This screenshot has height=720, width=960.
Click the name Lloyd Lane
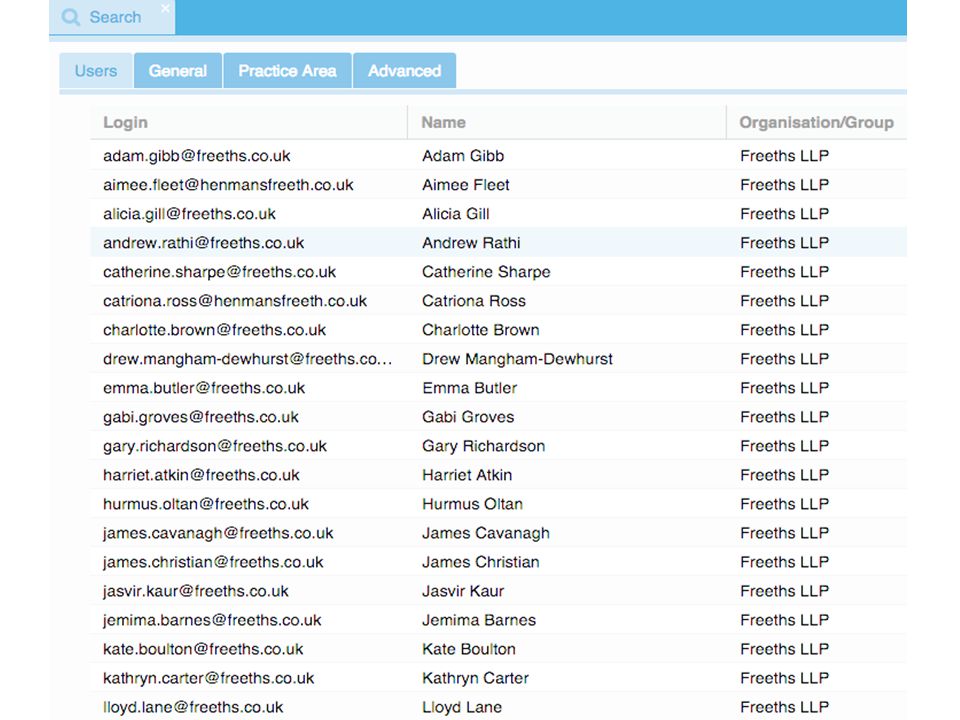tap(462, 708)
